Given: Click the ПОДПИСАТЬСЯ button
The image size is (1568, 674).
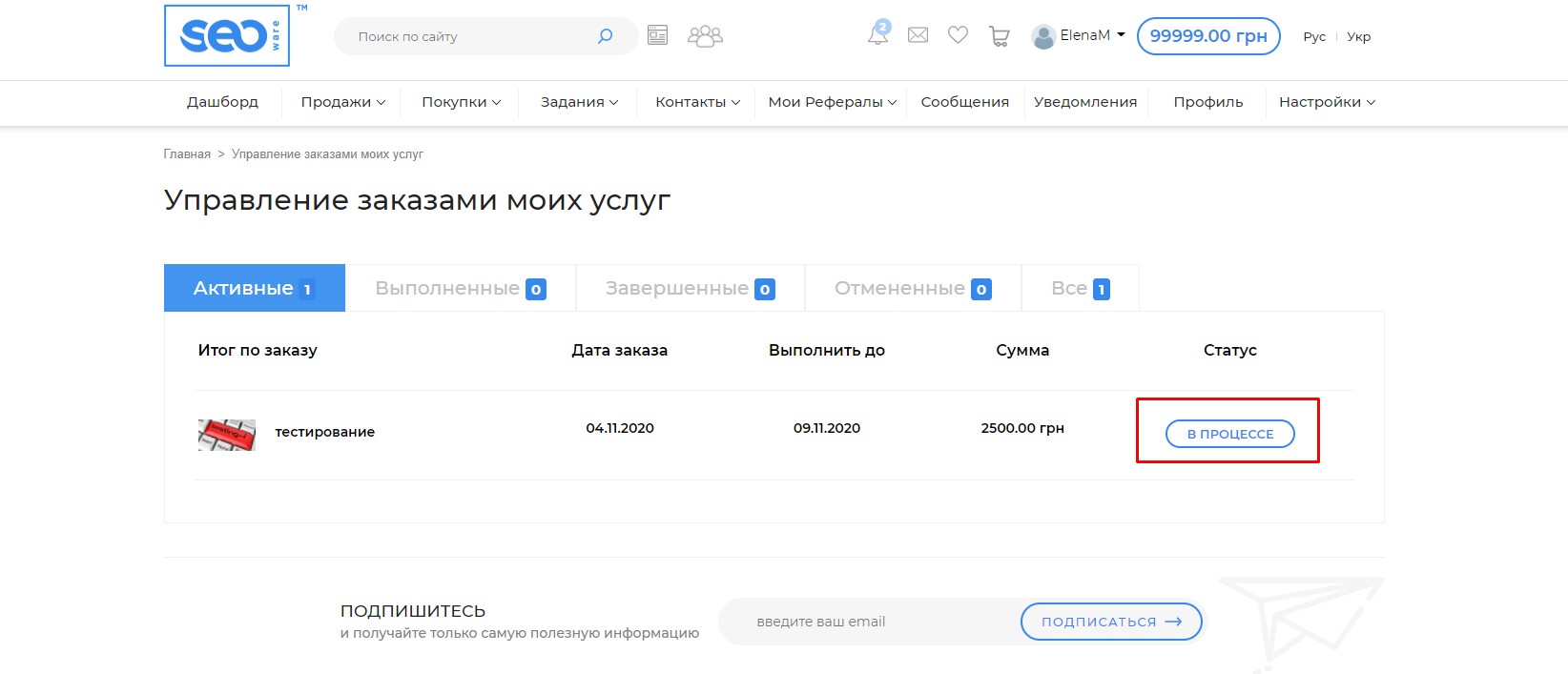Looking at the screenshot, I should [1110, 622].
